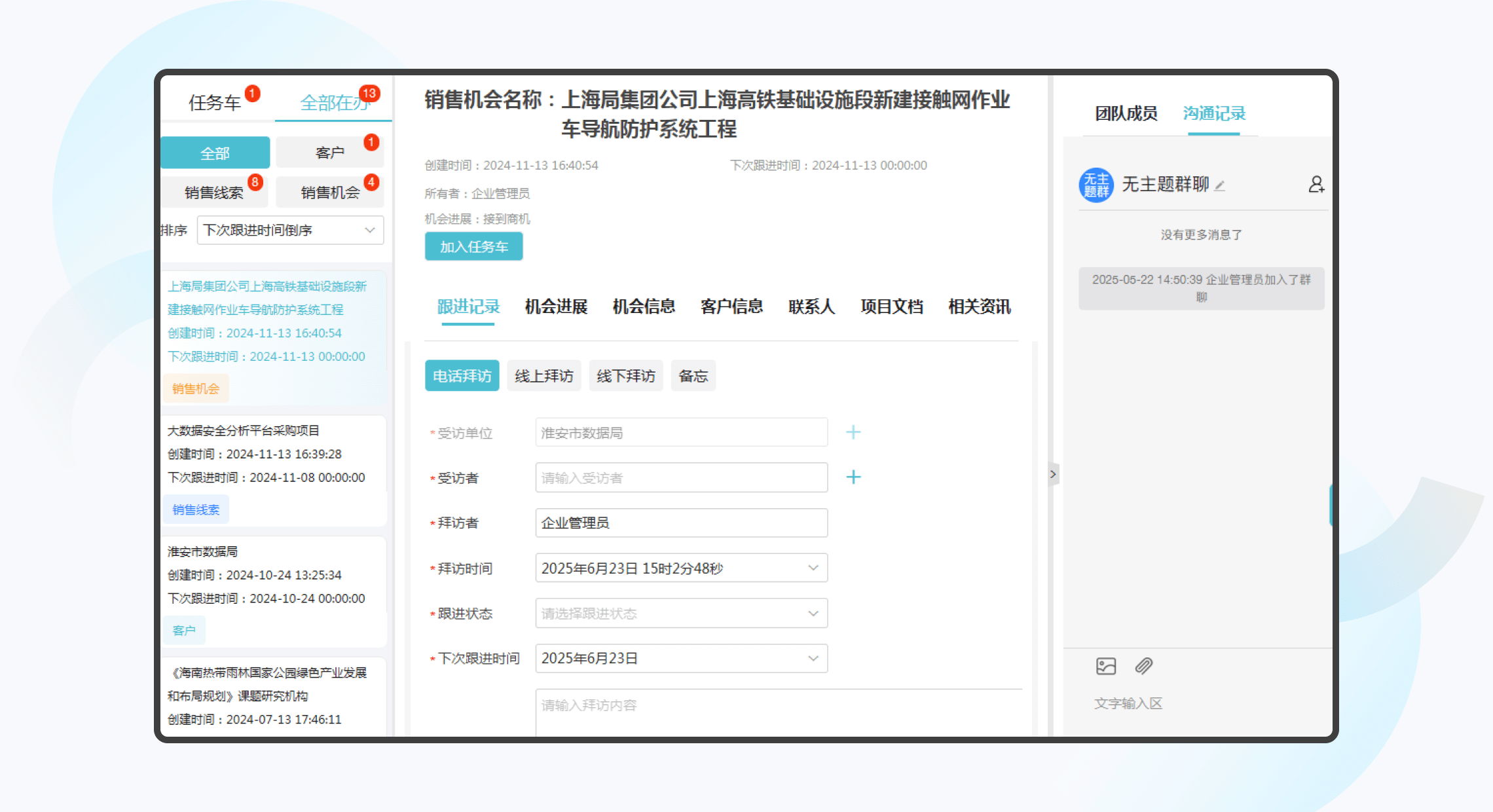Open the 机会进展 tab
Viewport: 1493px width, 812px height.
[556, 306]
